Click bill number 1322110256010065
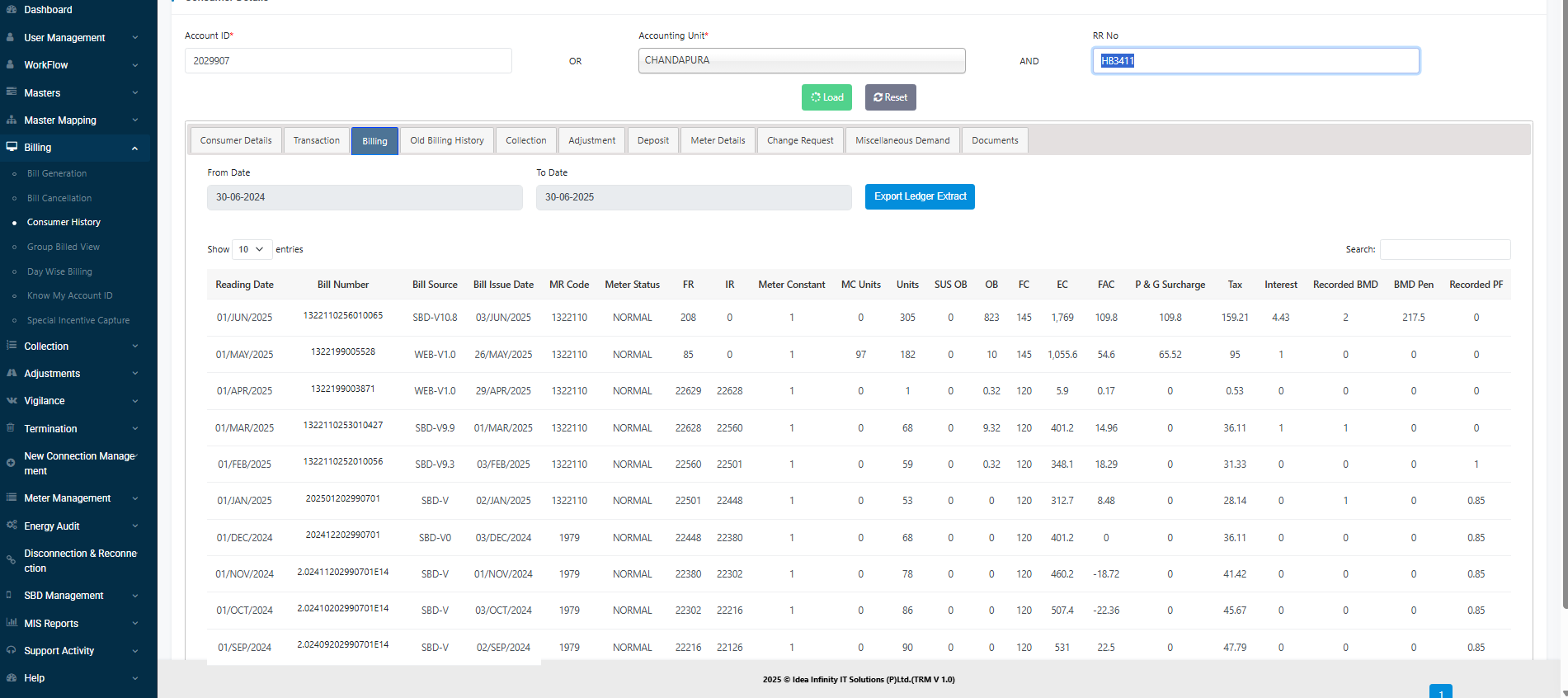The width and height of the screenshot is (1568, 698). pos(343,315)
